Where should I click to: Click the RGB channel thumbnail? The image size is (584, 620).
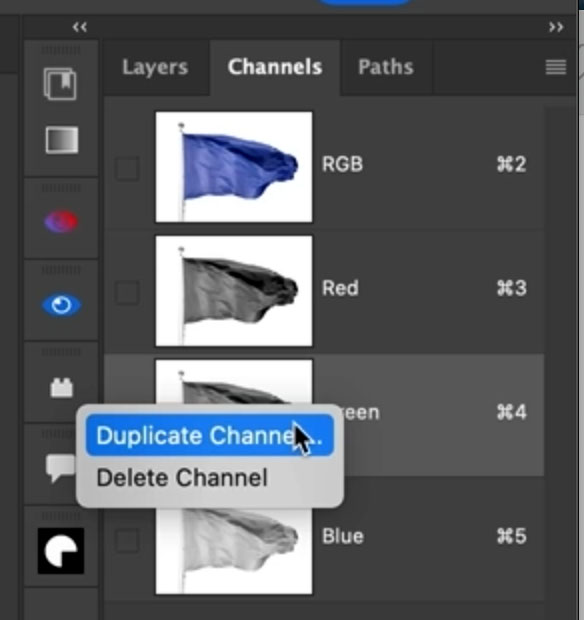coord(234,167)
